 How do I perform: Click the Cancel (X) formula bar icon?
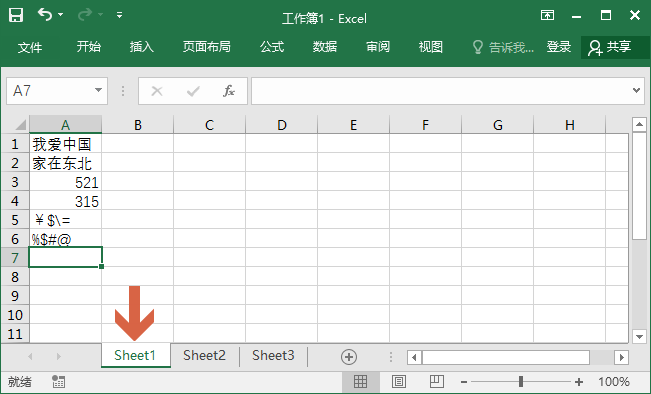(x=157, y=91)
